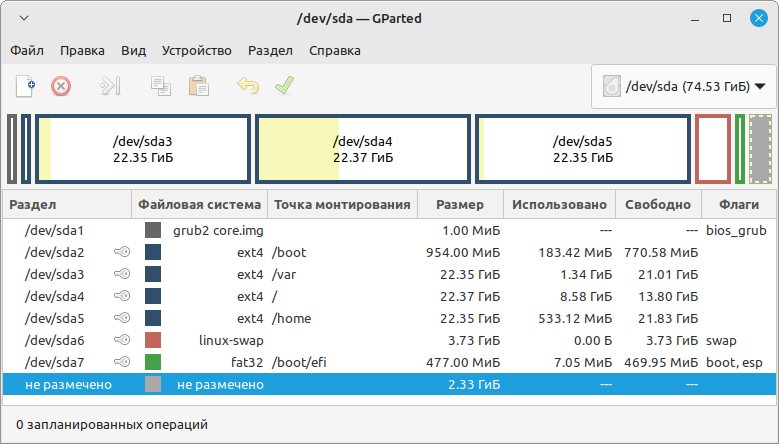This screenshot has width=779, height=444.
Task: Click the green Apply all operations checkmark
Action: [285, 85]
